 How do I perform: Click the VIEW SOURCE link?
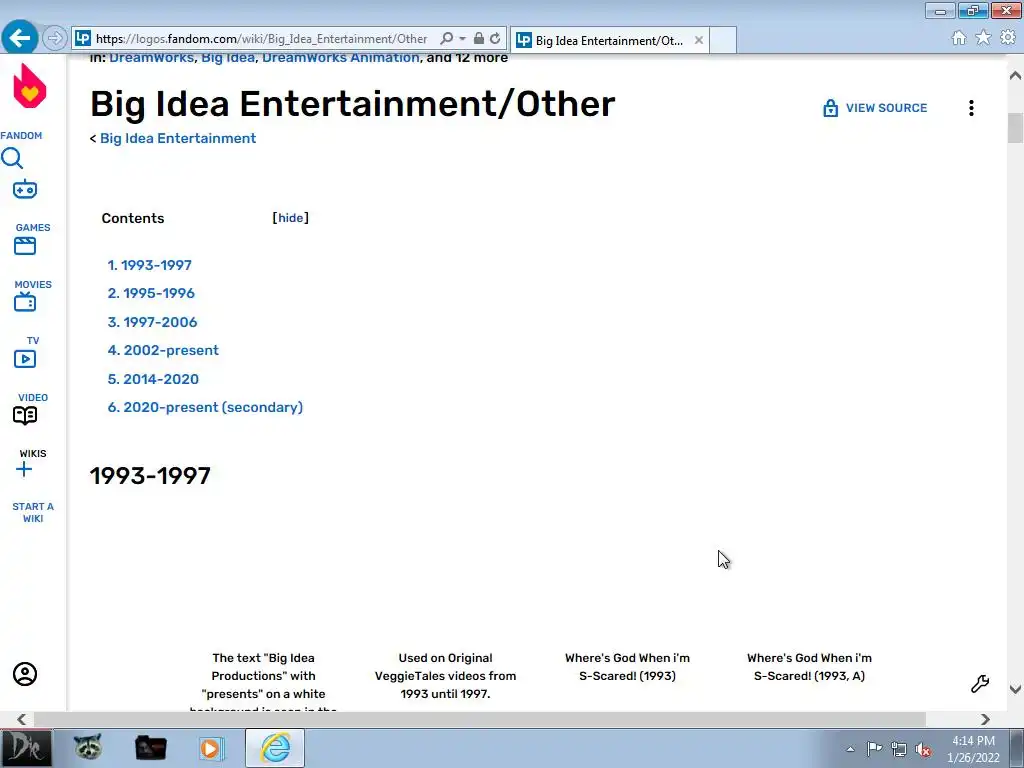[x=886, y=108]
